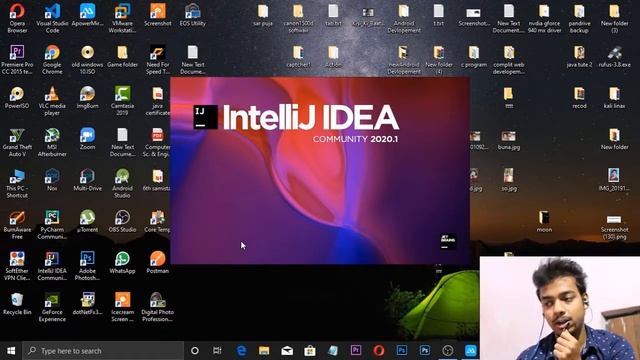The height and width of the screenshot is (360, 640).
Task: Select the PowerISO desktop icon
Action: point(17,98)
